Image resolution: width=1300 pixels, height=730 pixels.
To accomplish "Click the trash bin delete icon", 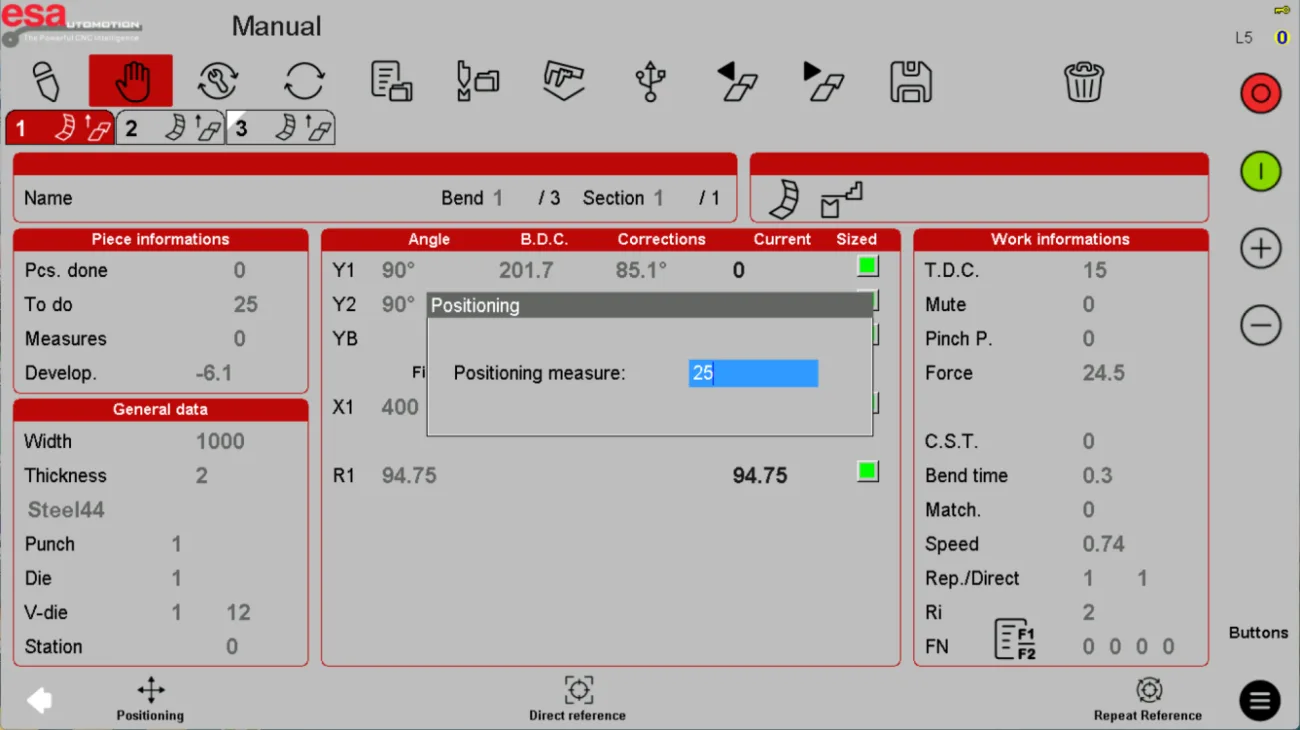I will (1084, 81).
